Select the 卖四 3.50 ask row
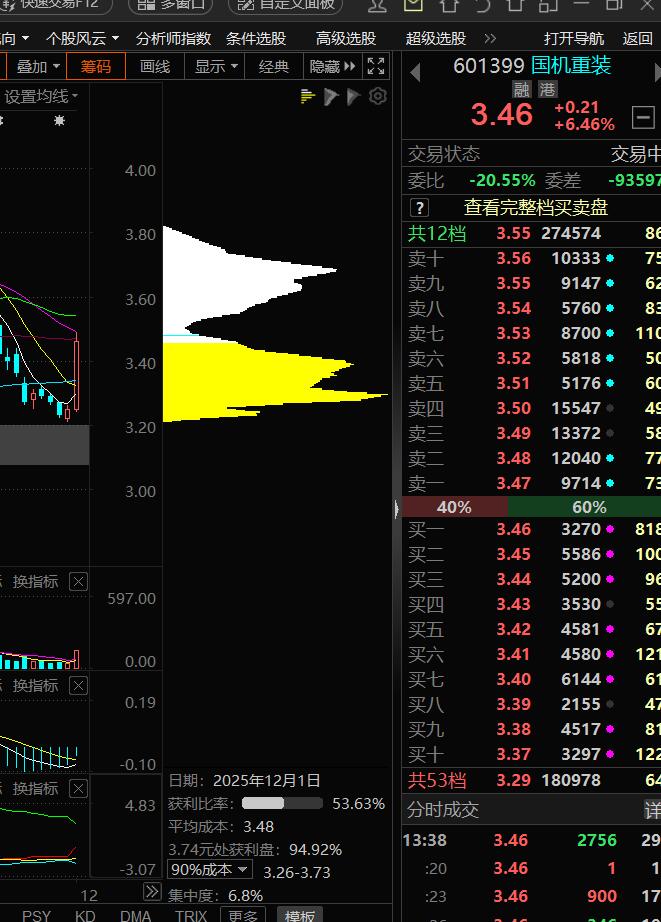 (532, 408)
